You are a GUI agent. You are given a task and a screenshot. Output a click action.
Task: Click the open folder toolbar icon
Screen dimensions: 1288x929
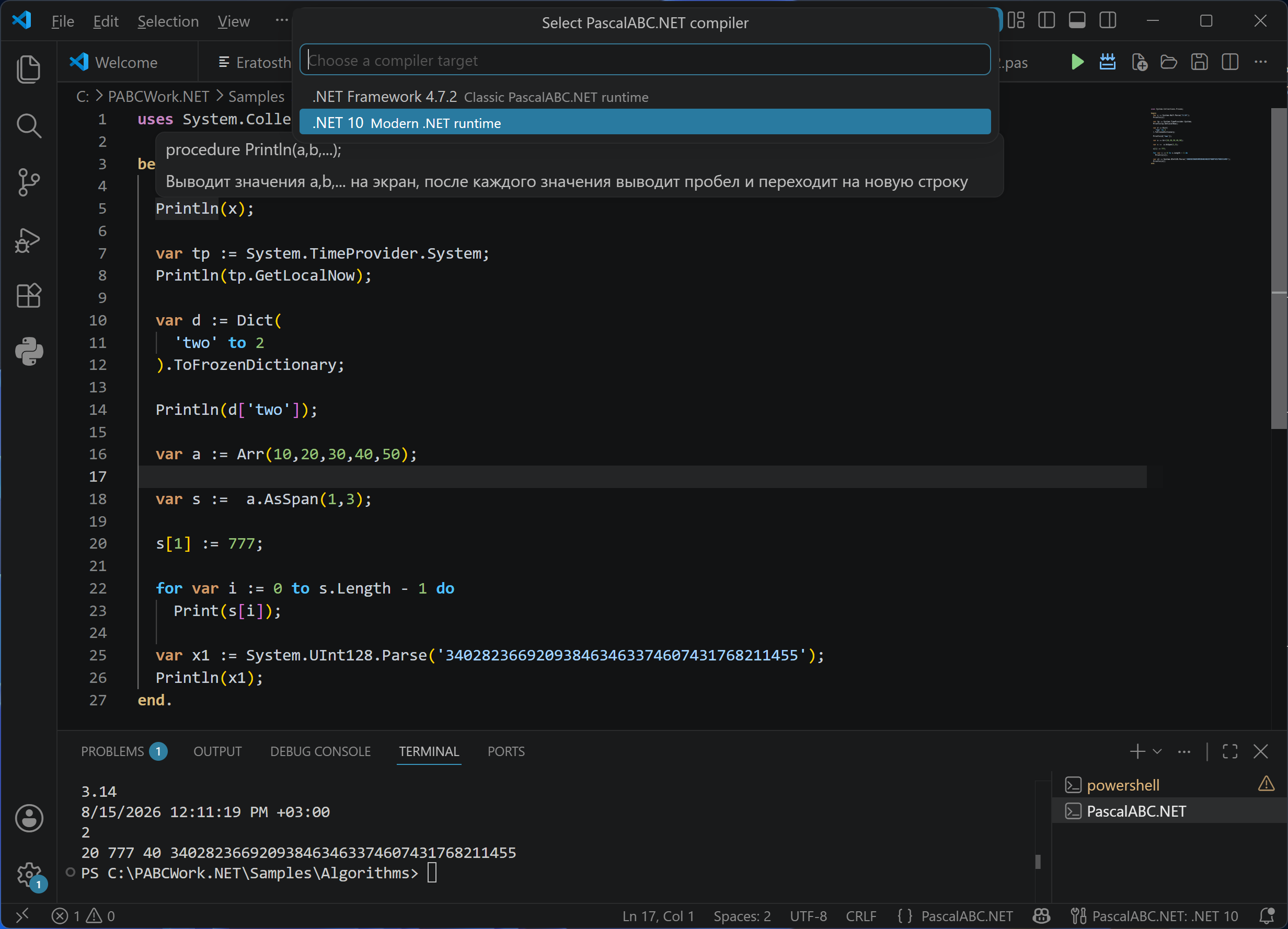point(1169,62)
